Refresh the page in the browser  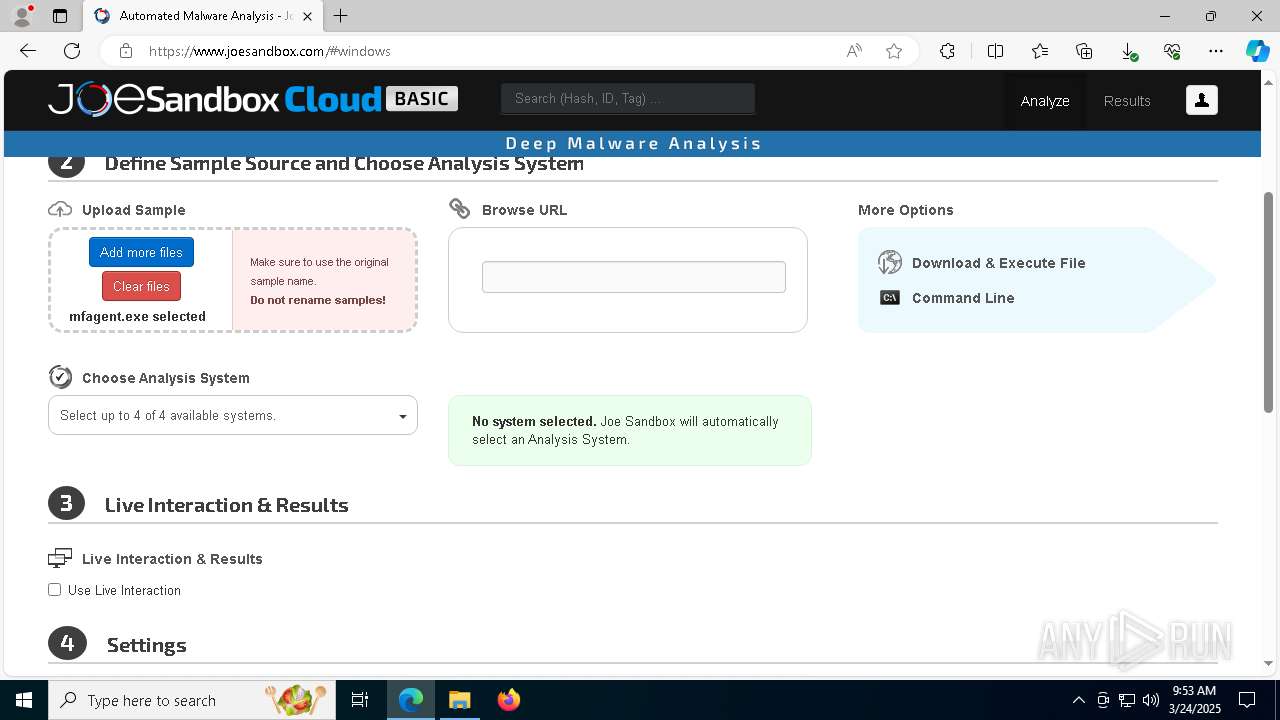pos(72,51)
